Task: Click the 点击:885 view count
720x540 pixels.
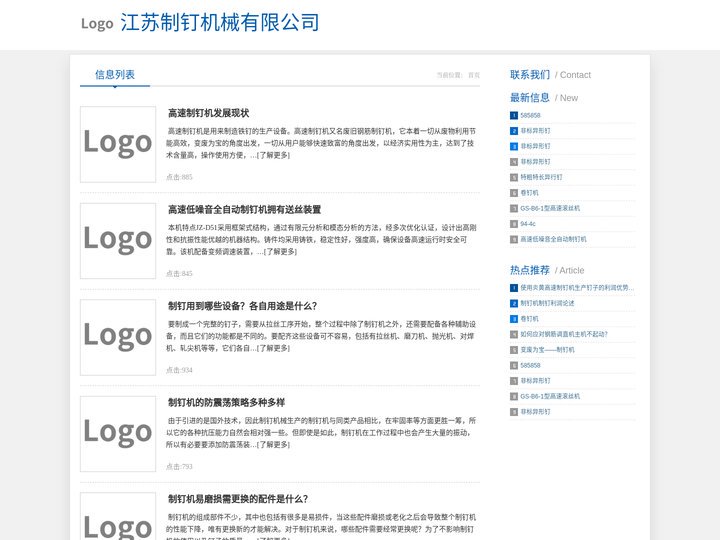Action: click(179, 177)
